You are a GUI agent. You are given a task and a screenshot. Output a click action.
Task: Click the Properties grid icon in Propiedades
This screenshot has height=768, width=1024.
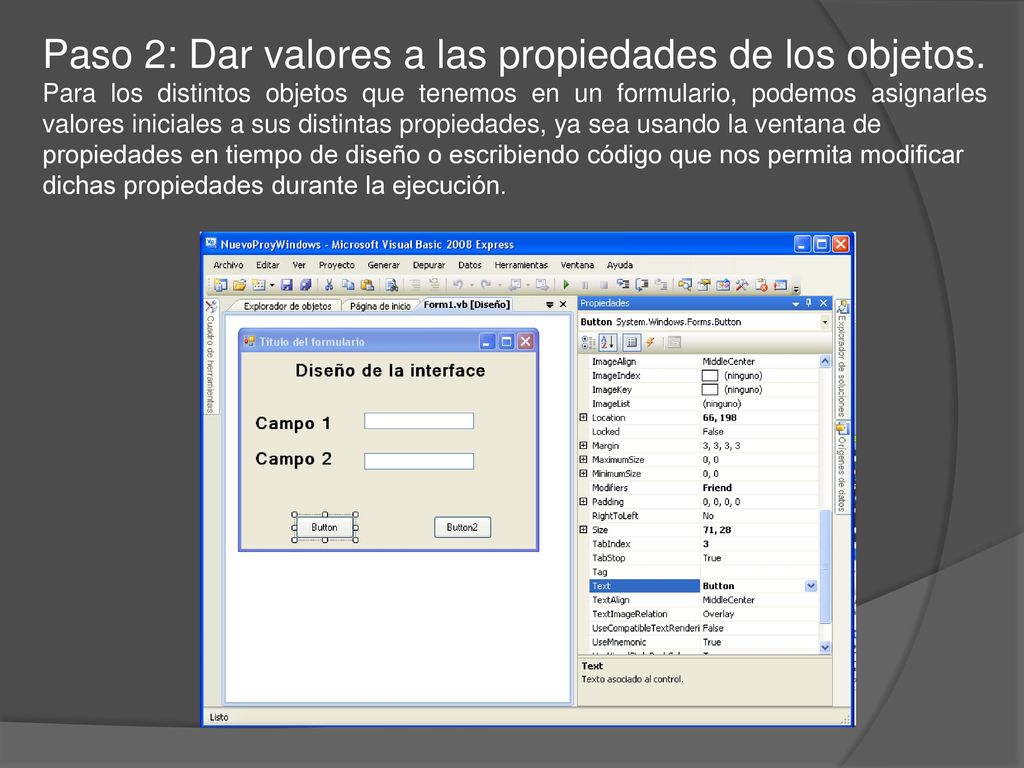tap(631, 342)
